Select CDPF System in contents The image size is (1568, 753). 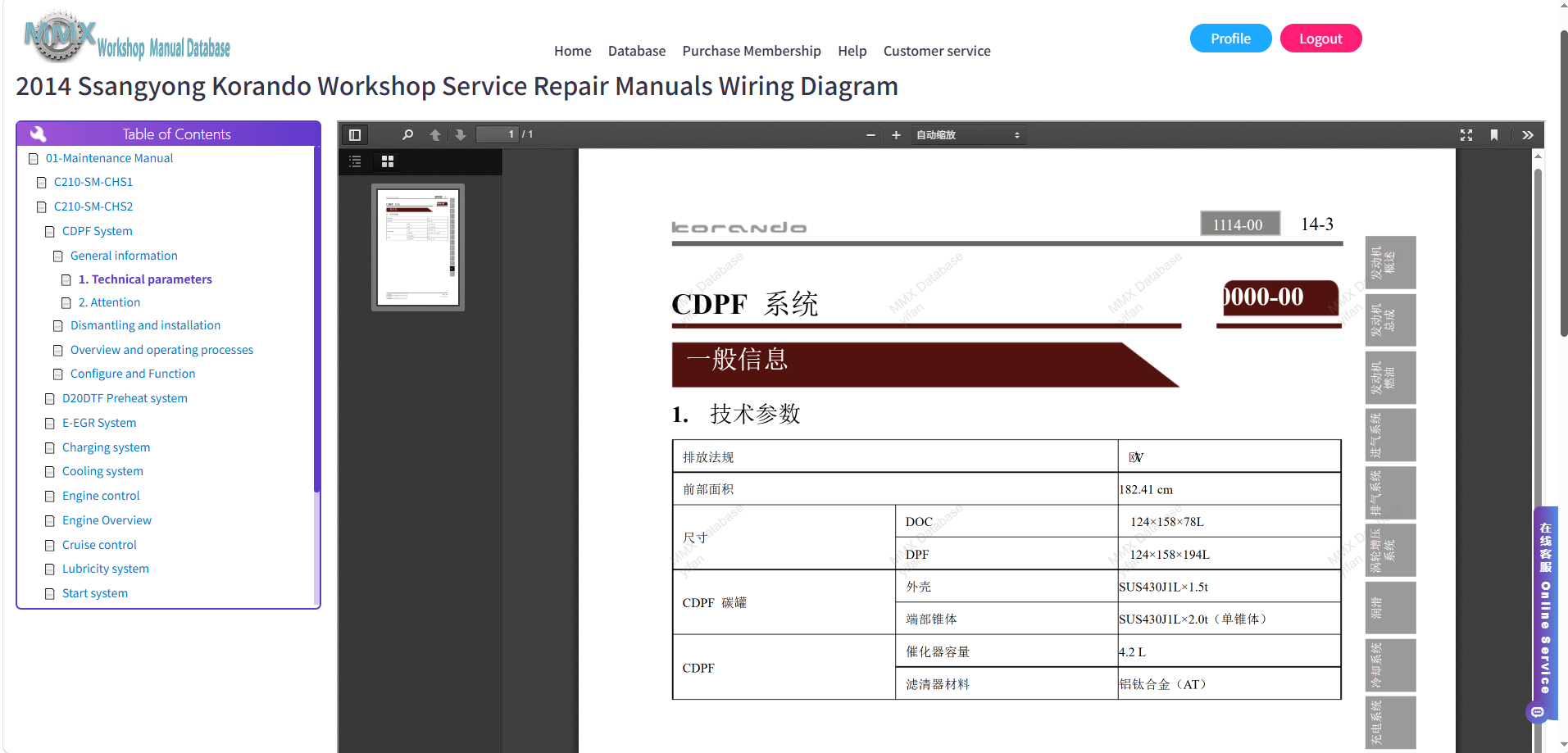(97, 231)
